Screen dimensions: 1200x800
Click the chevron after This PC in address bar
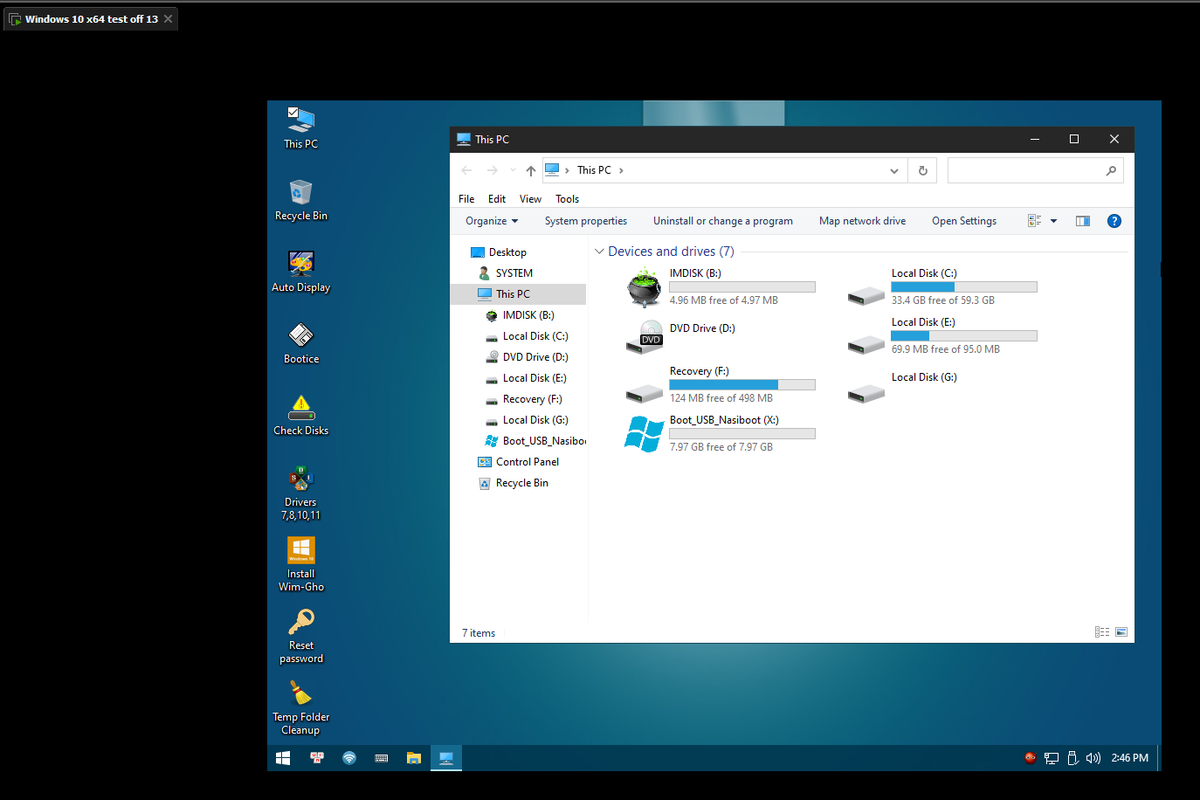pyautogui.click(x=621, y=171)
